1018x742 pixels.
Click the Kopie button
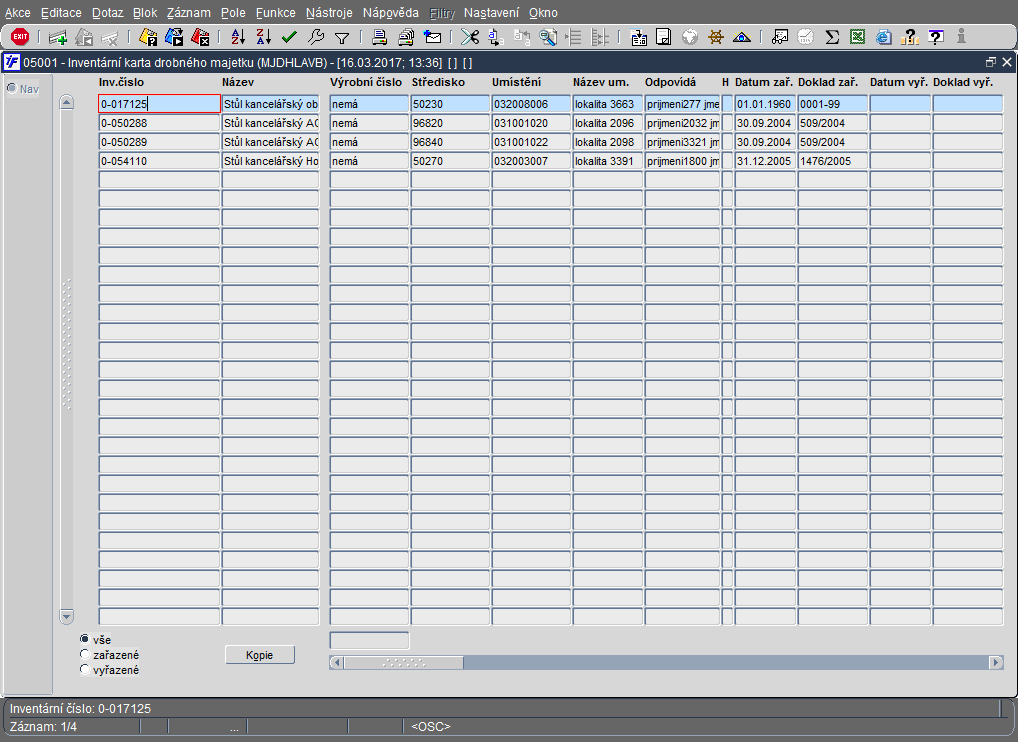click(x=260, y=655)
